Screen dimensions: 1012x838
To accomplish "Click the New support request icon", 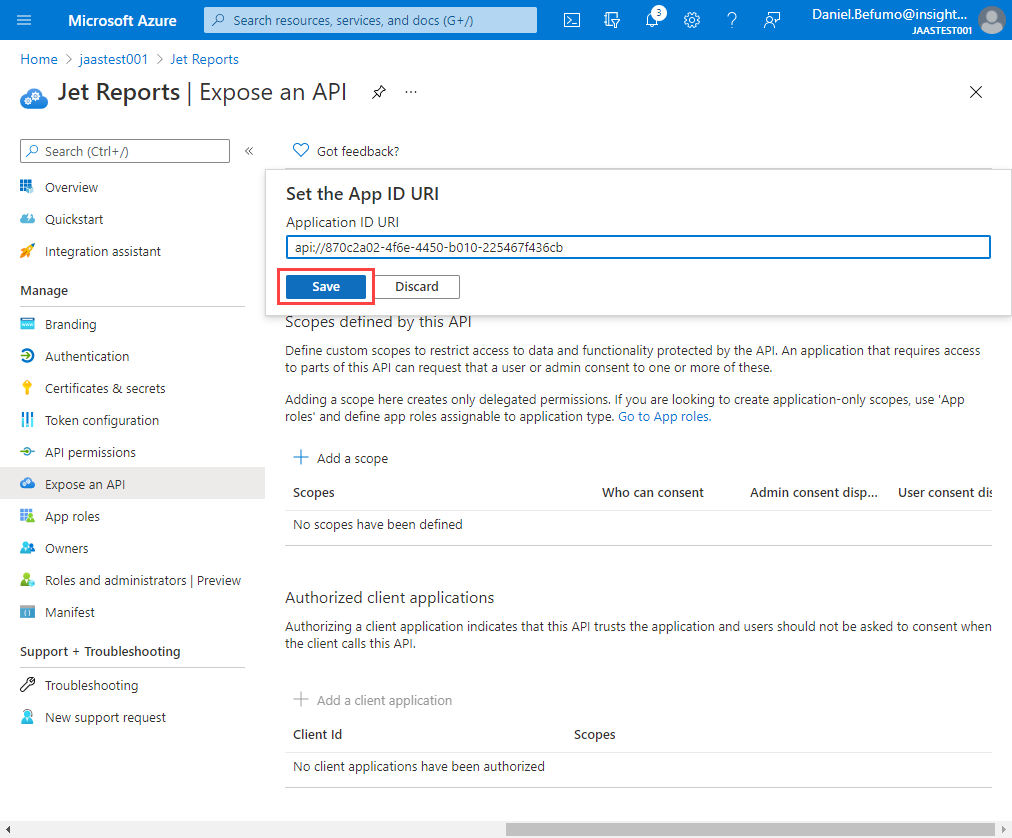I will click(x=27, y=717).
